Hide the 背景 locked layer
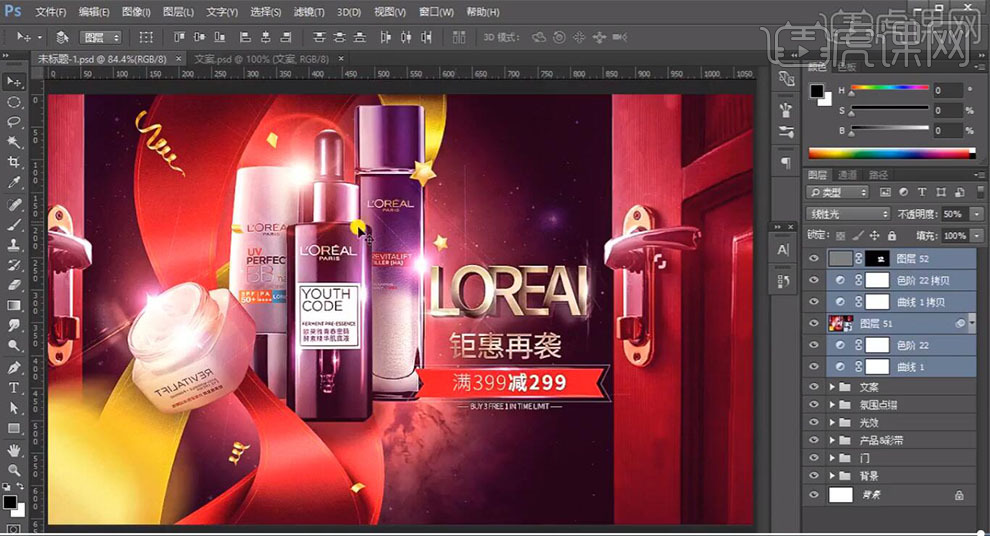This screenshot has height=536, width=990. pyautogui.click(x=814, y=495)
